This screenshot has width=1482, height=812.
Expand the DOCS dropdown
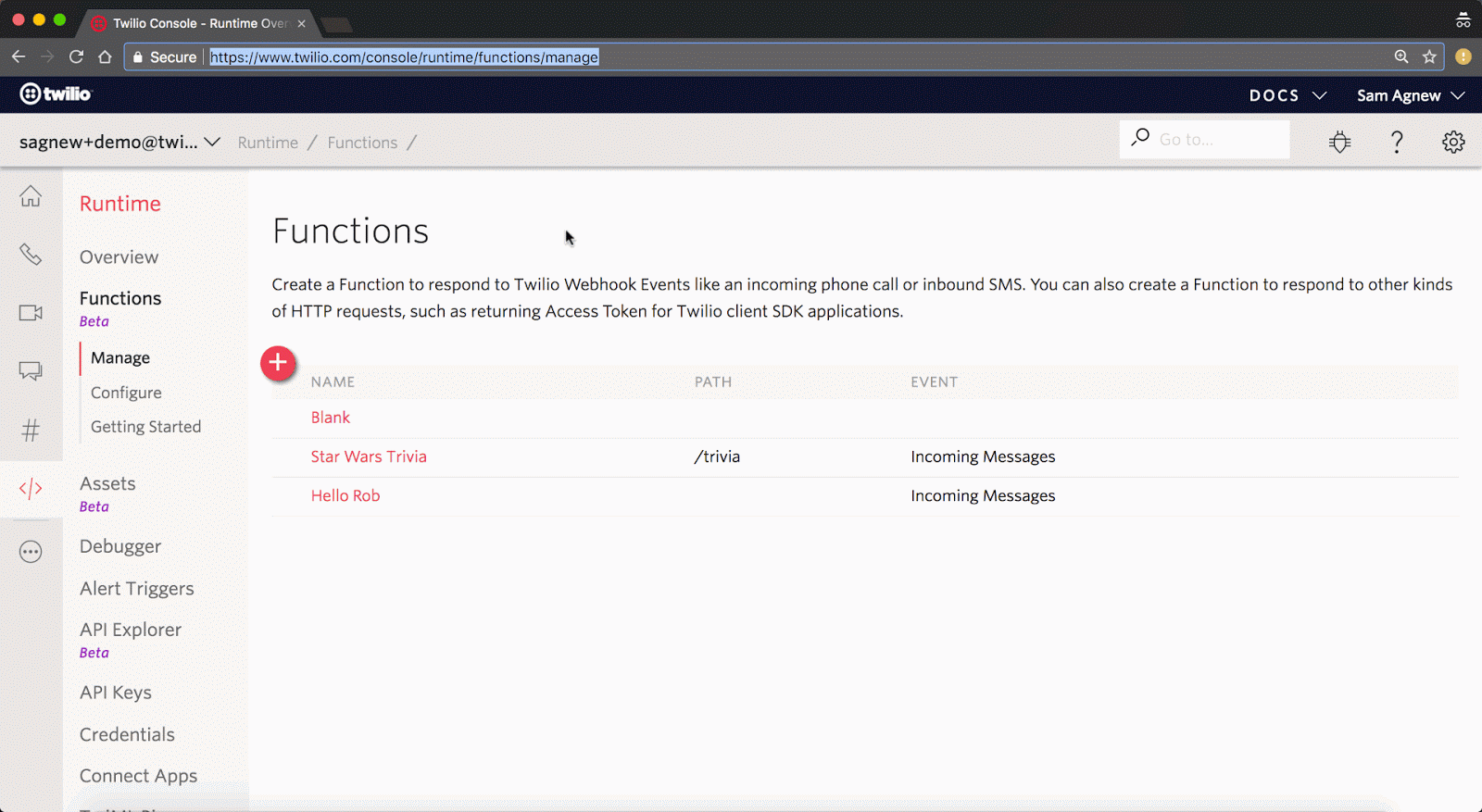click(x=1287, y=95)
